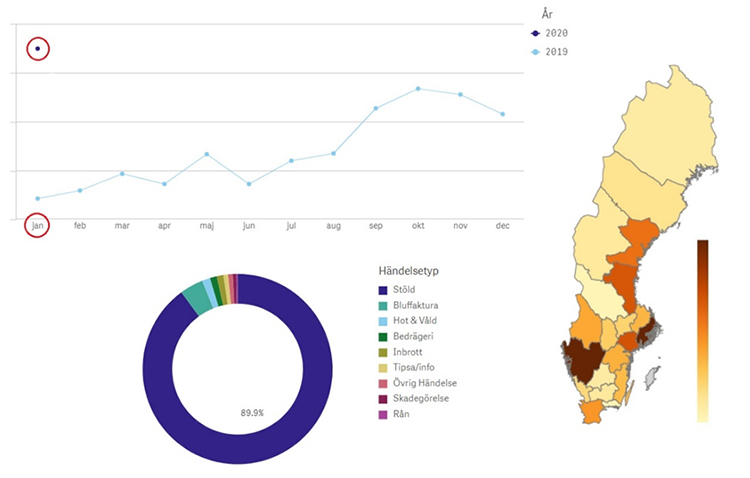Select the circled 2020 January data point
This screenshot has width=750, height=478.
38,48
